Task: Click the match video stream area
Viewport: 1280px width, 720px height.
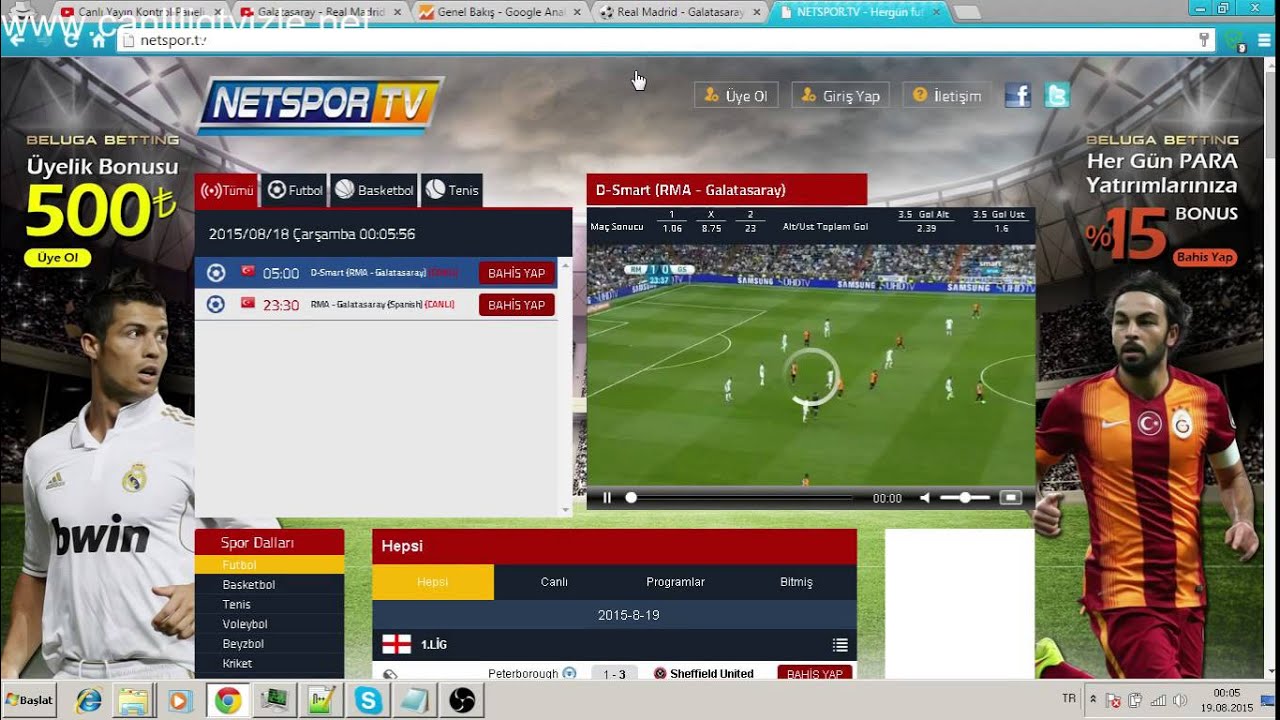Action: point(811,365)
